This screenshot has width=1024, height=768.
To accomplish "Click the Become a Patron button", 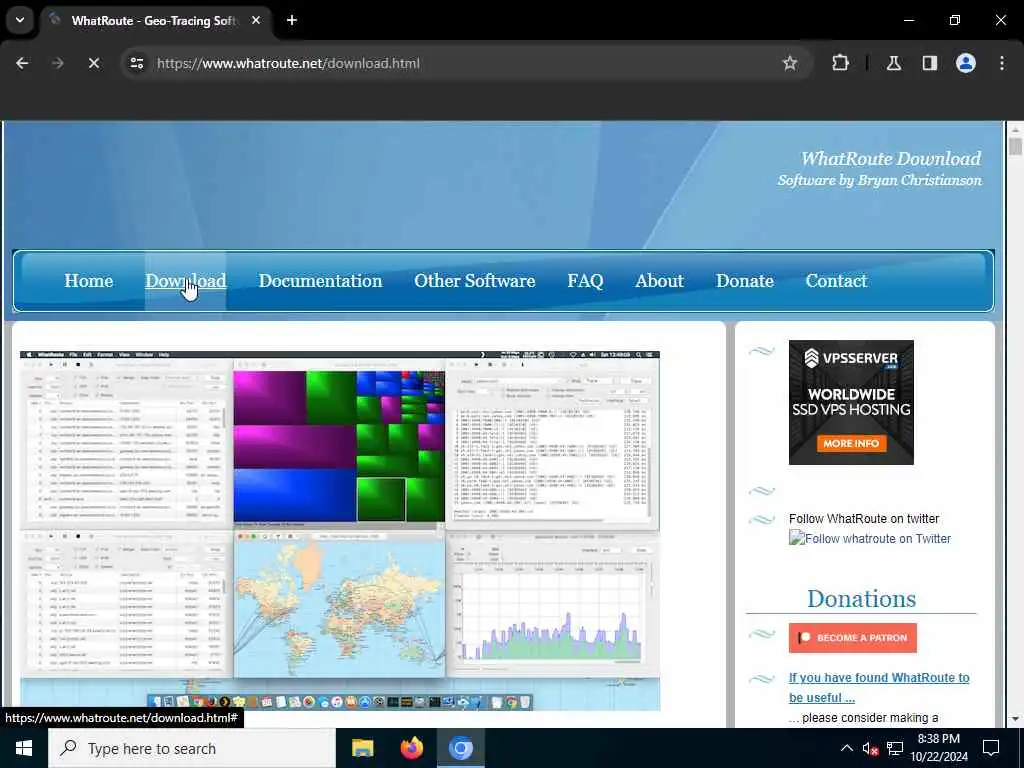I will point(852,637).
